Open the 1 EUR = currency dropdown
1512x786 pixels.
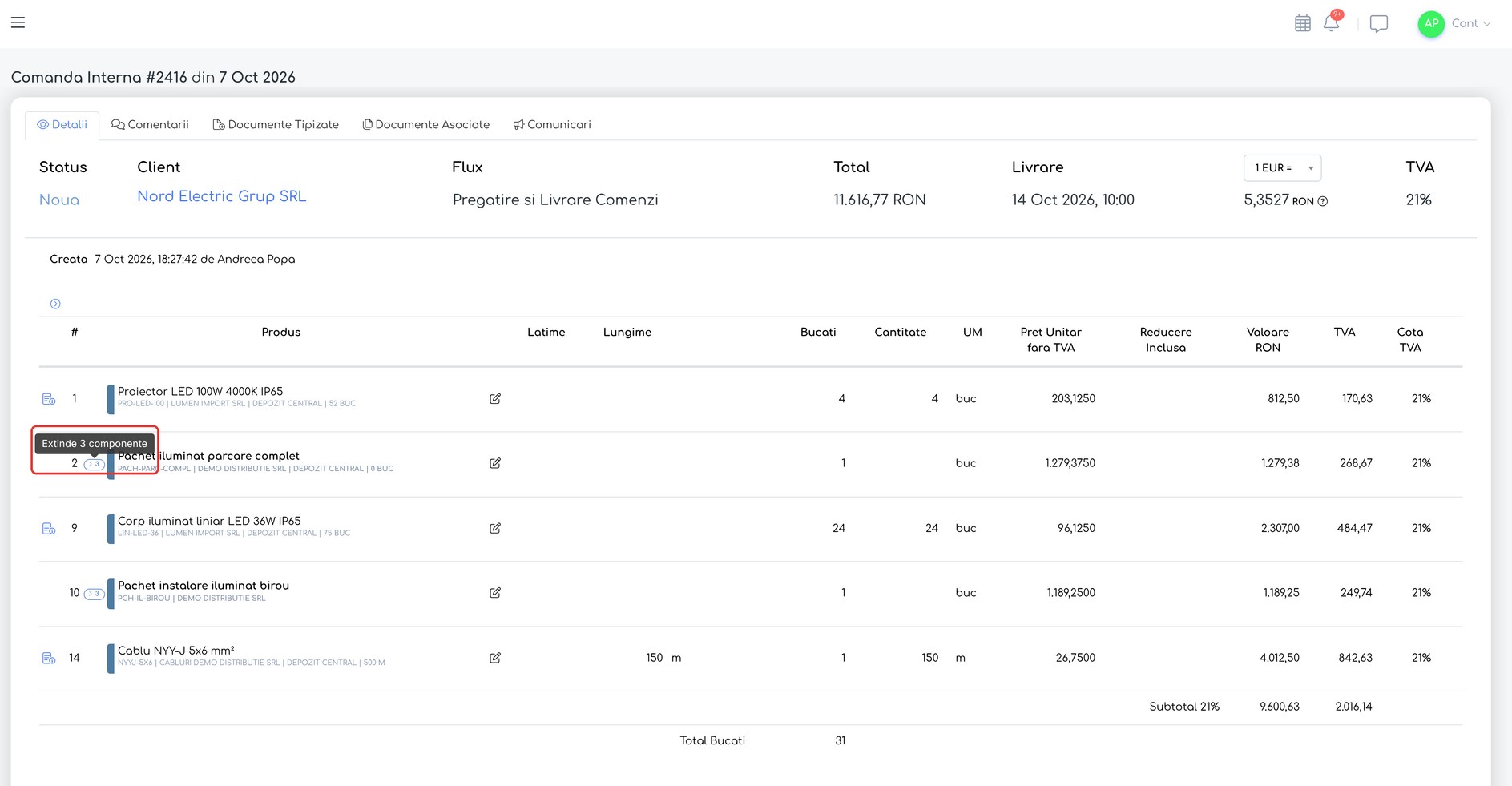tap(1282, 167)
